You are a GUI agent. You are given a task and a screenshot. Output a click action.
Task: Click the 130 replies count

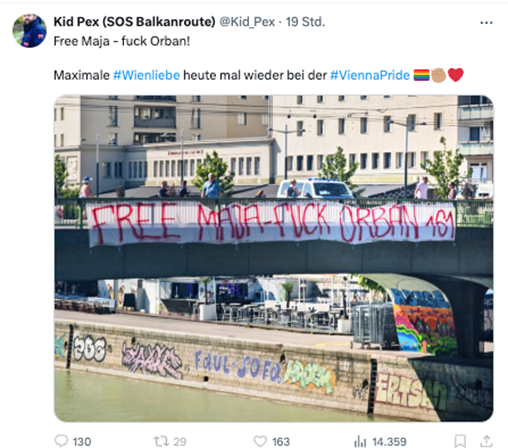(82, 442)
